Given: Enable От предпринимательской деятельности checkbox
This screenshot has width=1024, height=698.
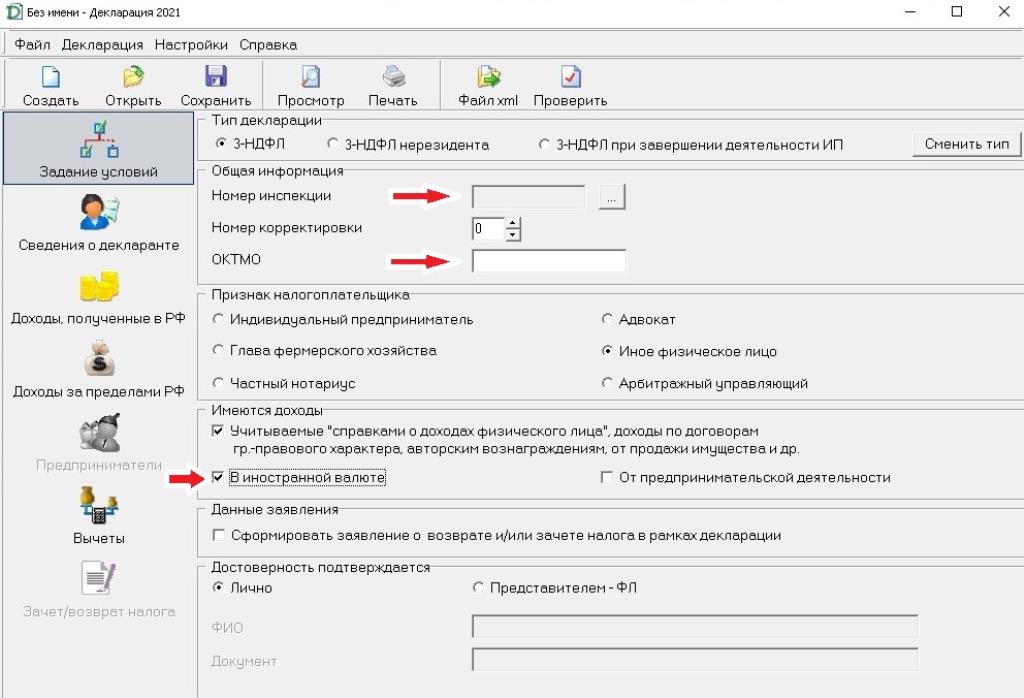Looking at the screenshot, I should coord(607,477).
